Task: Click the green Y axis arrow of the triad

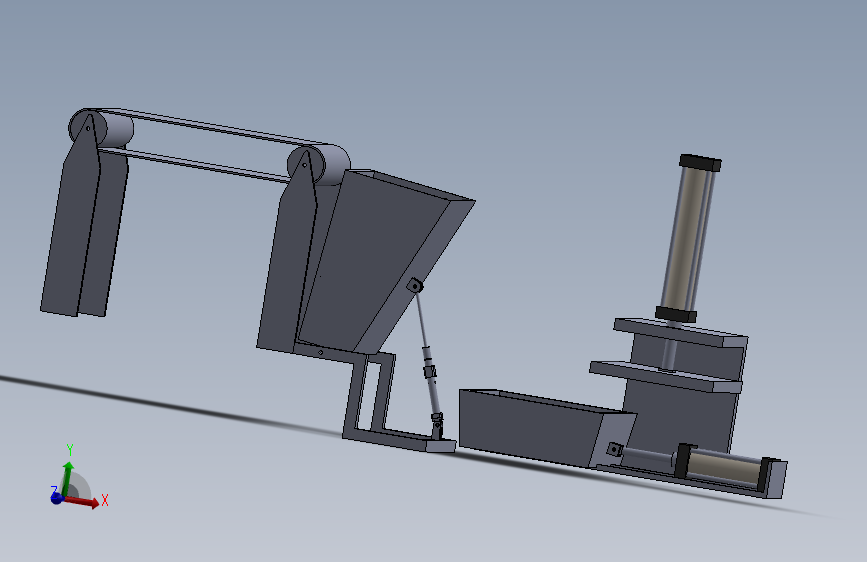Action: pos(67,478)
